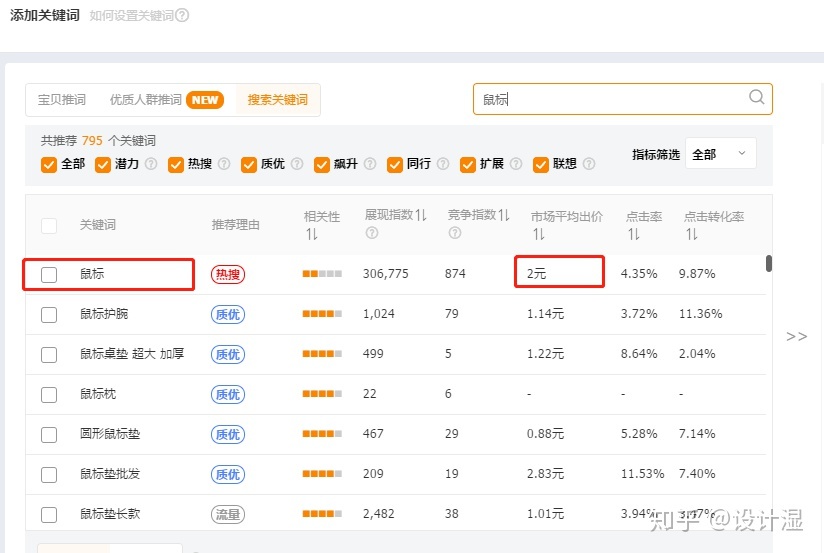Check the 鼠标 keyword row checkbox
This screenshot has height=553, width=824.
click(x=49, y=274)
